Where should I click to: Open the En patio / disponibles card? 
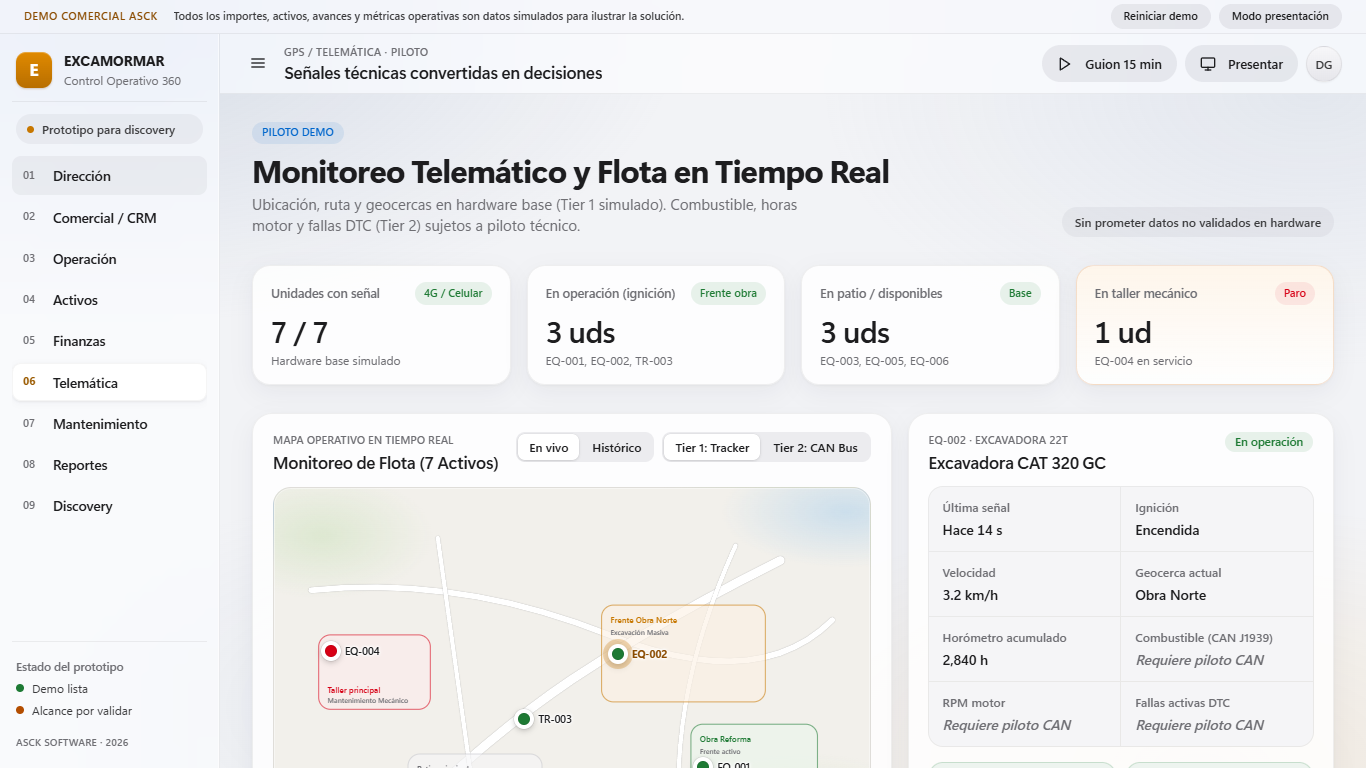coord(930,325)
